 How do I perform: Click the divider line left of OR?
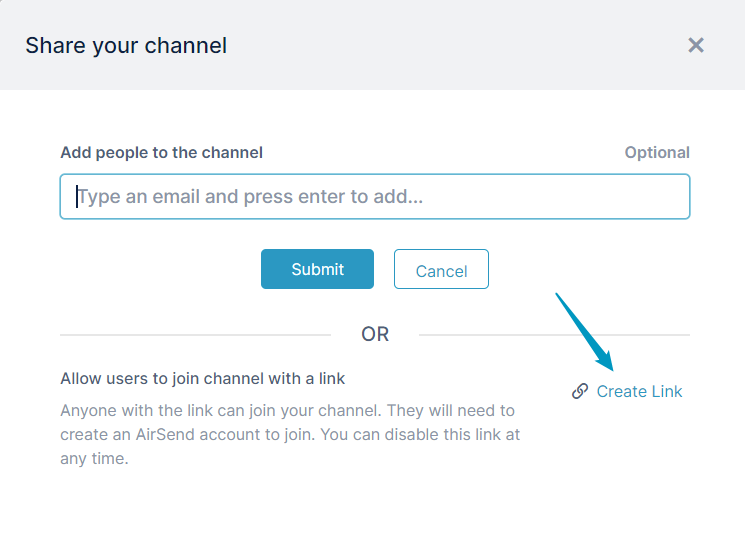195,334
